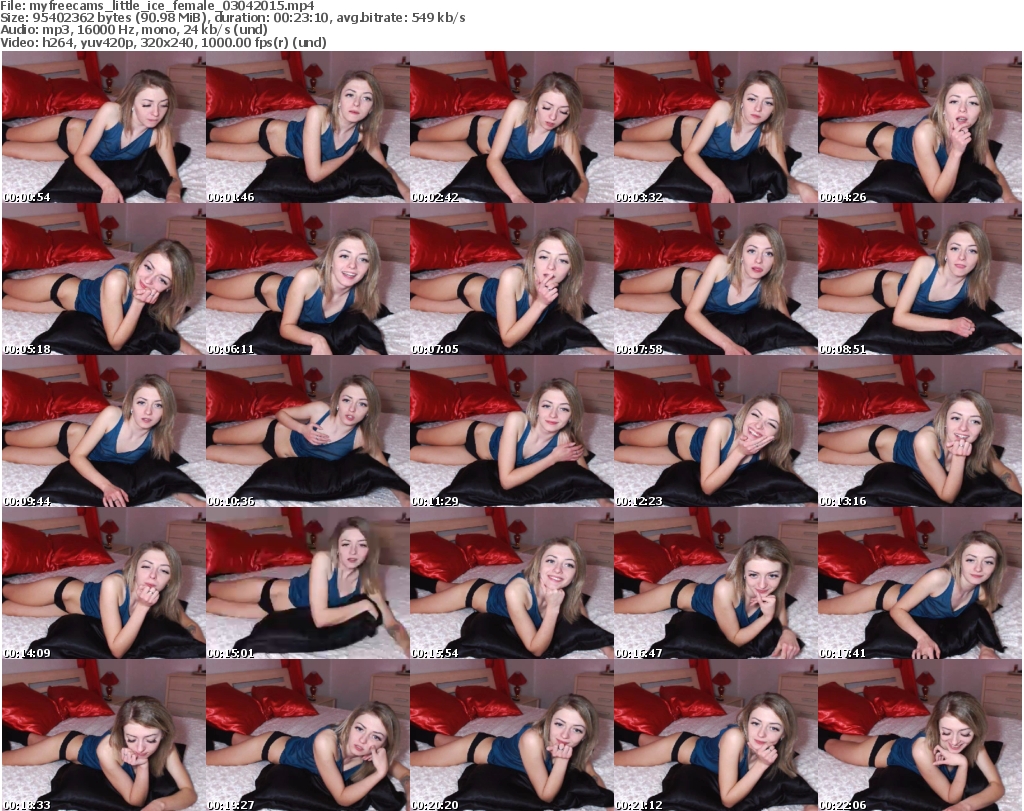Click the frame timestamped 00:18:33
This screenshot has height=811, width=1024.
point(104,735)
